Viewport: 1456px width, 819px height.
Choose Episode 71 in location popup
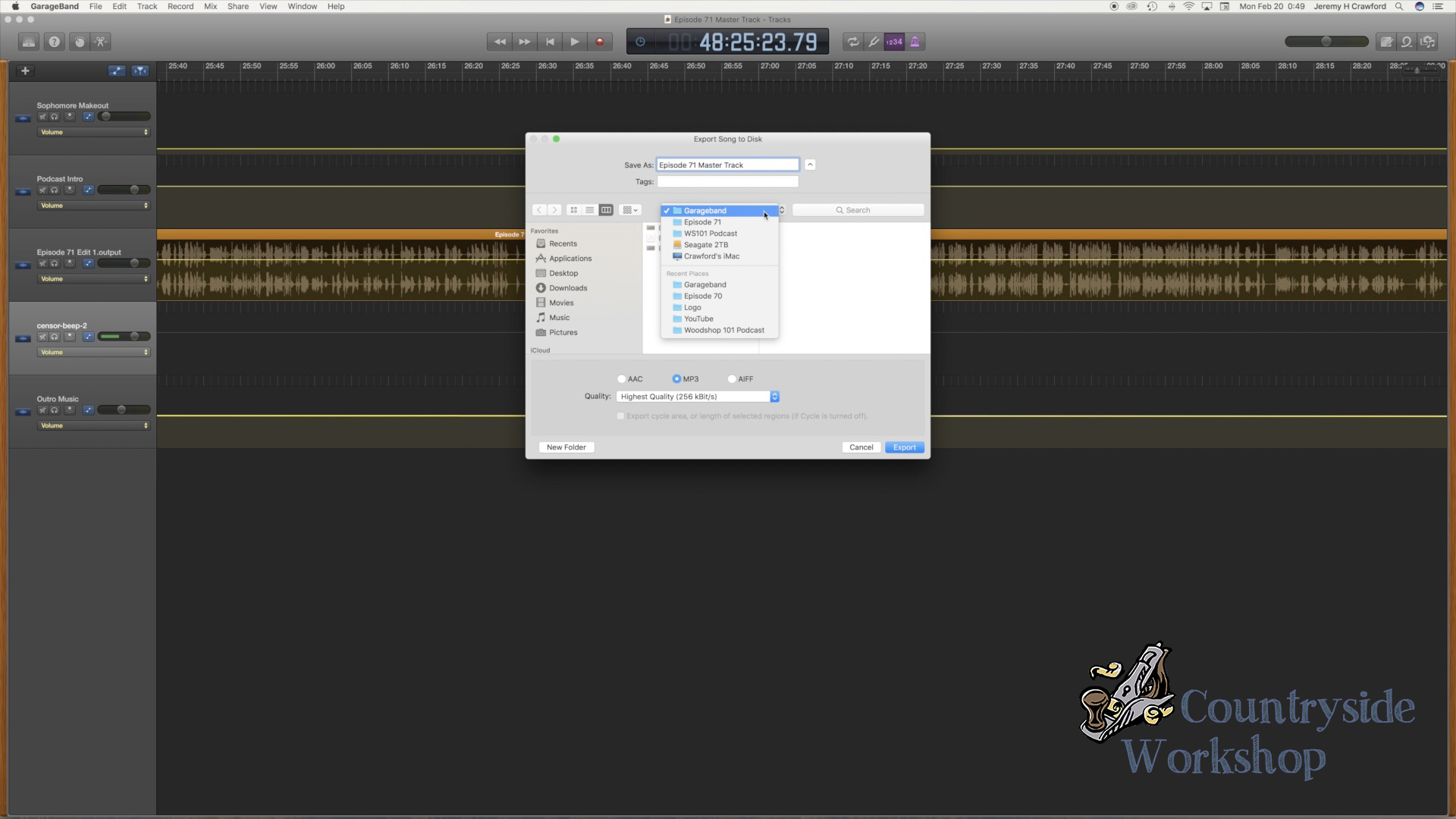(719, 222)
